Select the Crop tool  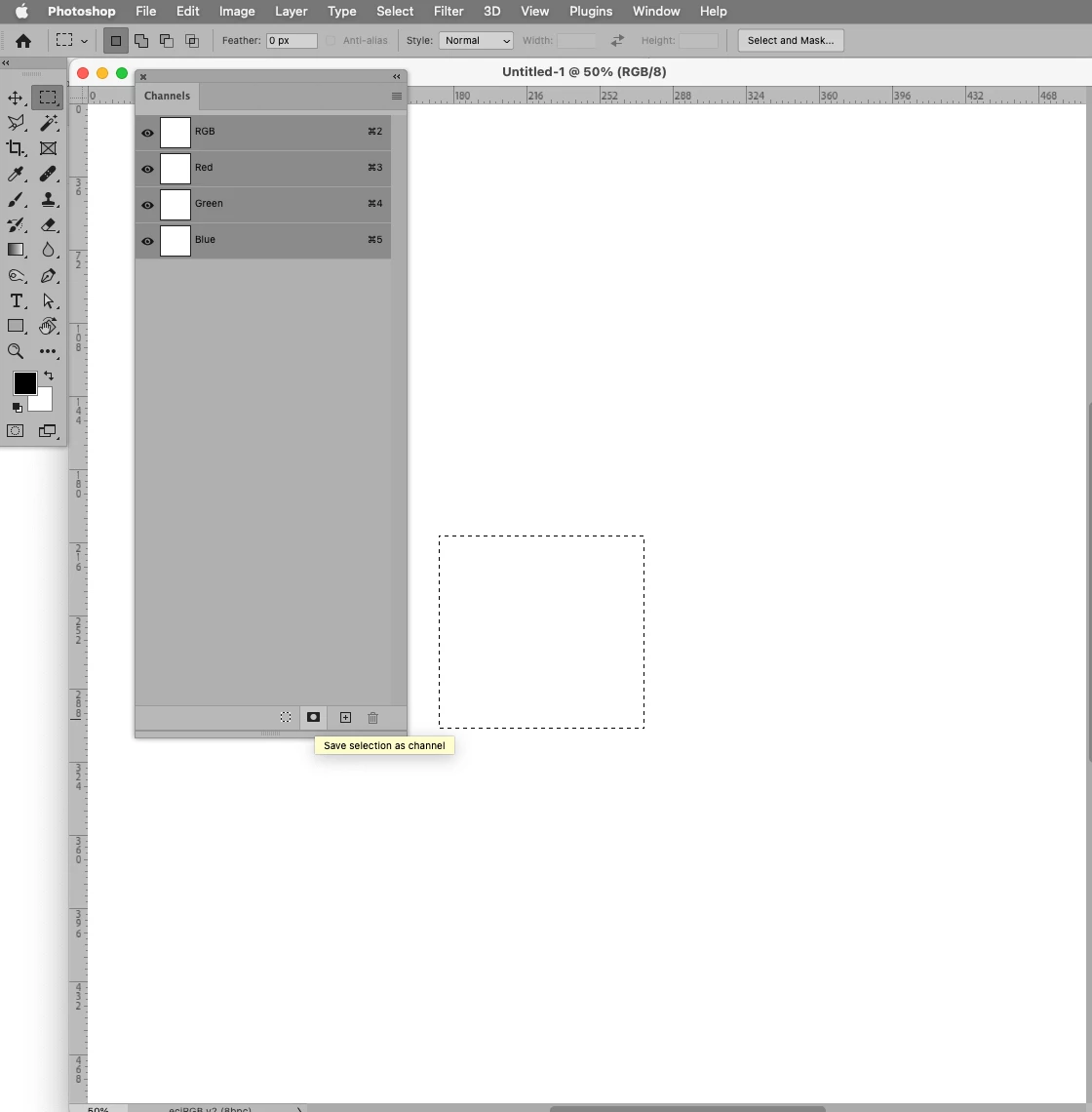(x=16, y=148)
